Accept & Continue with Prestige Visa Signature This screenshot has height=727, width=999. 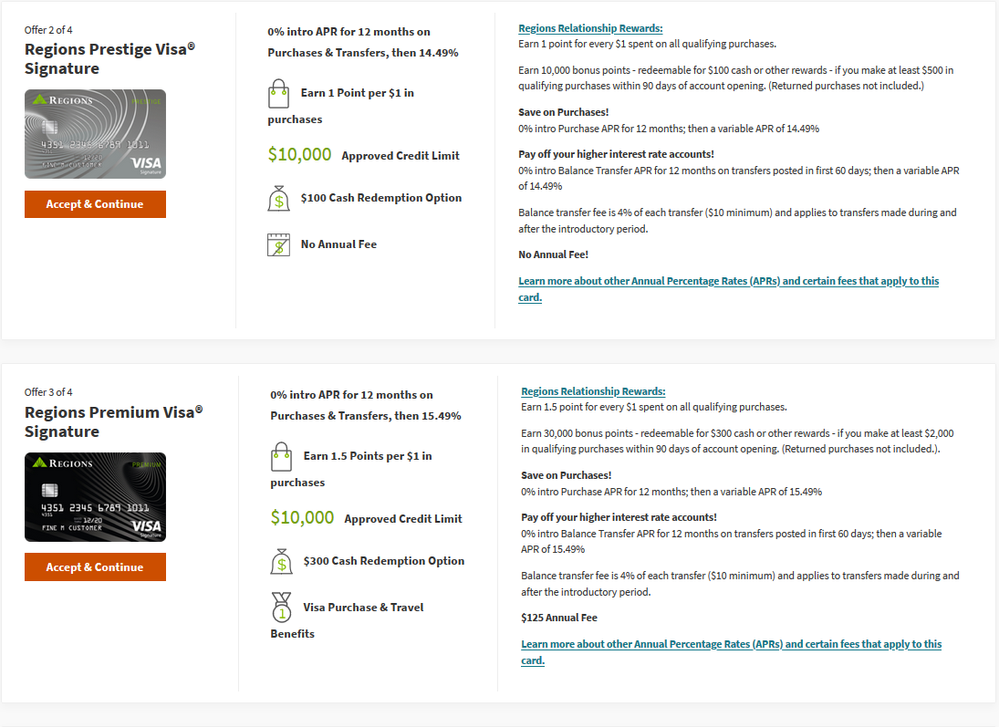95,205
